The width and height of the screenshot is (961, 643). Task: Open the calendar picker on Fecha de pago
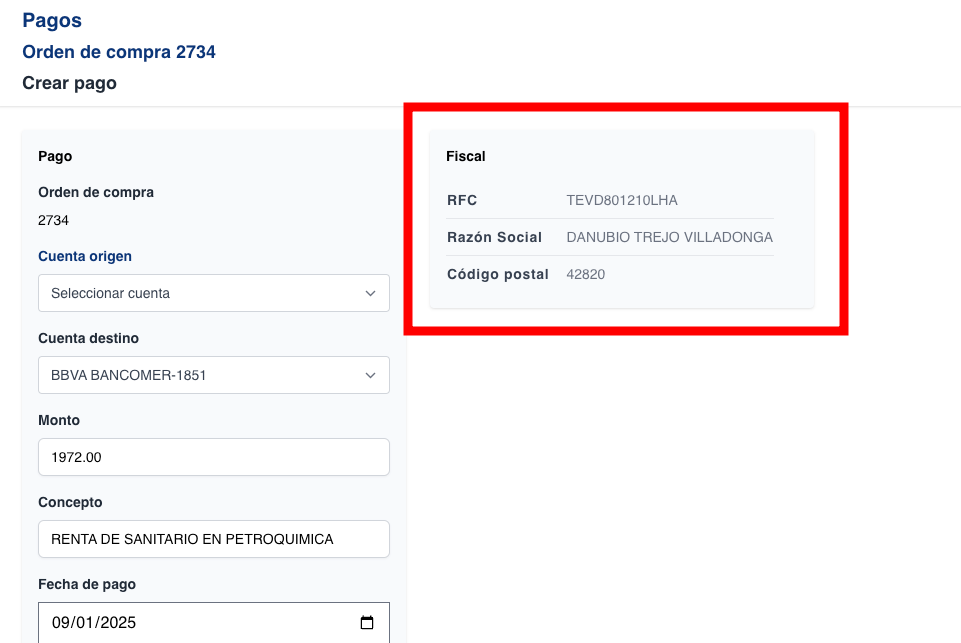(366, 622)
